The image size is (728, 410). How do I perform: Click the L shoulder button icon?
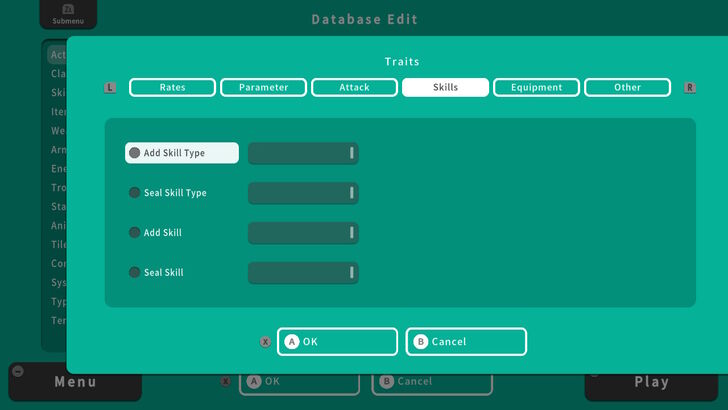(x=110, y=88)
